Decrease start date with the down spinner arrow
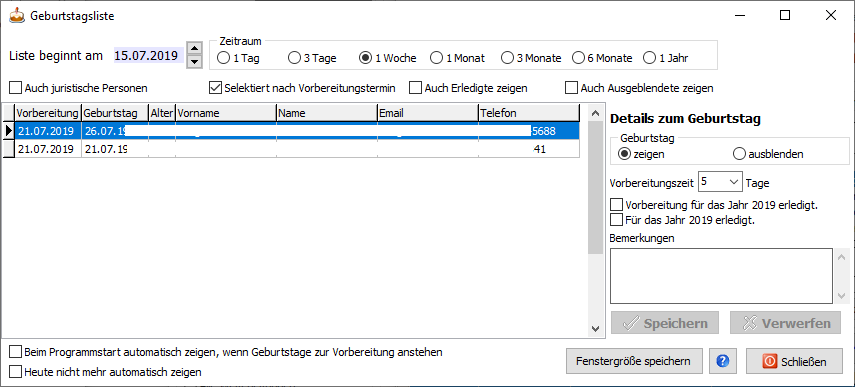The image size is (855, 387). point(194,61)
